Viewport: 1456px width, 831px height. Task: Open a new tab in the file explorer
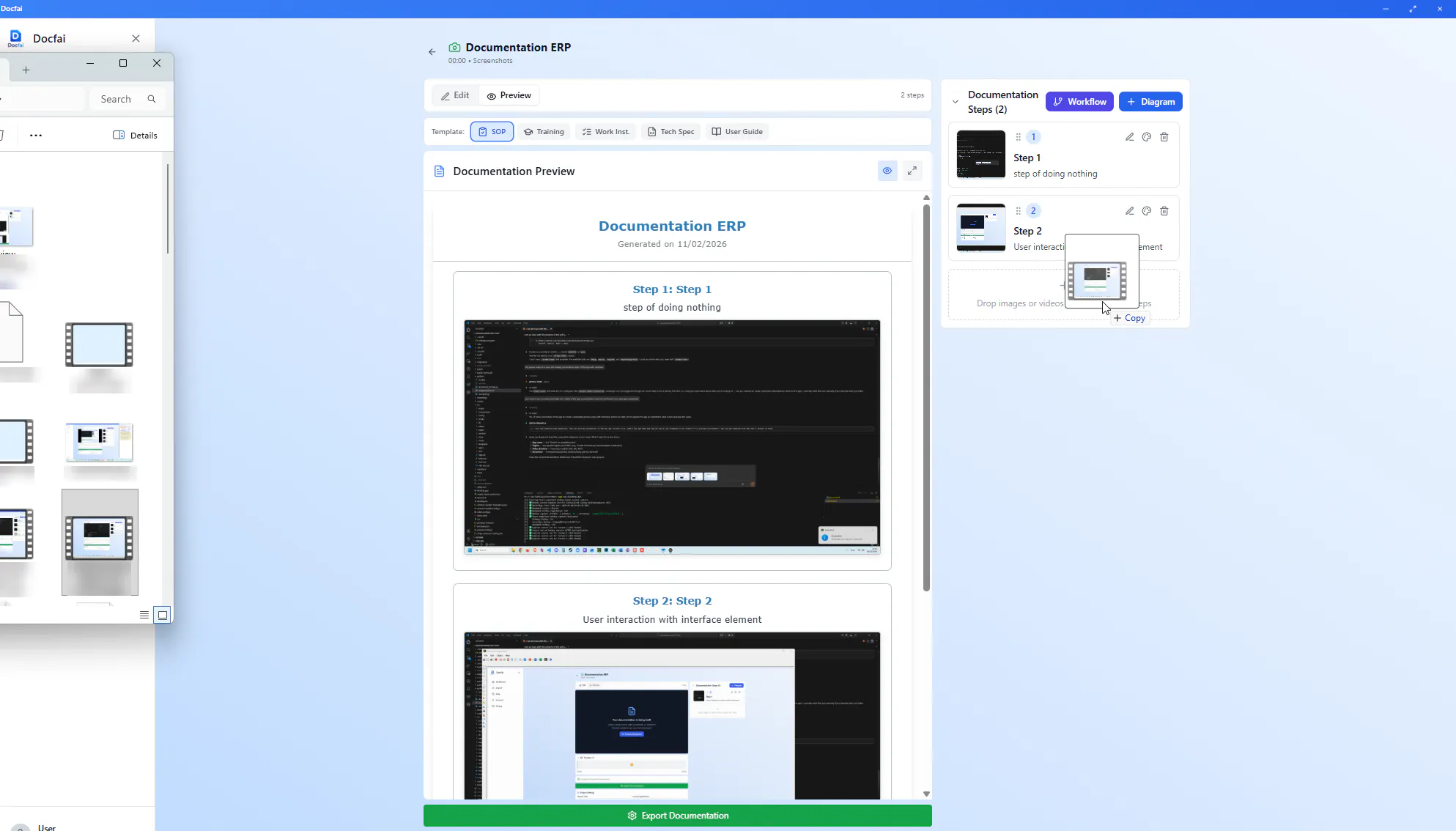click(x=26, y=70)
